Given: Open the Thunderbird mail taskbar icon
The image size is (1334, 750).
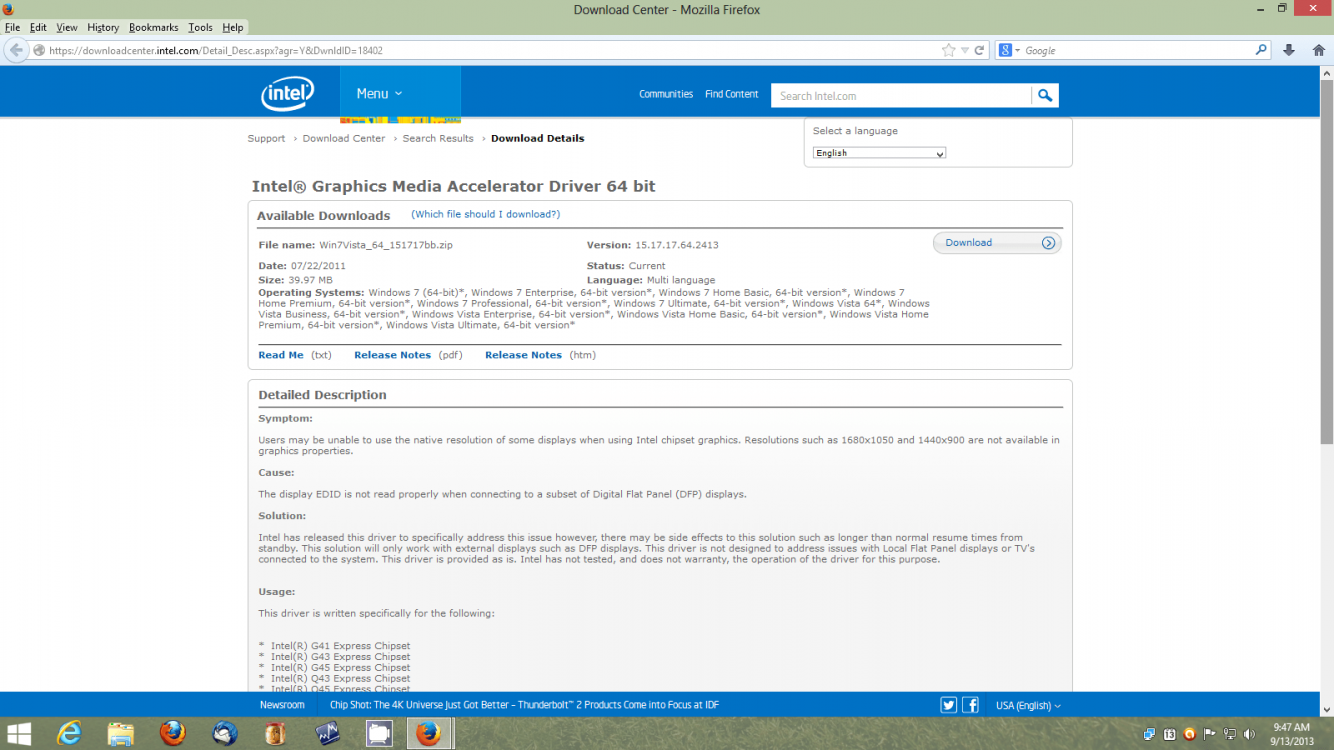Looking at the screenshot, I should 225,734.
